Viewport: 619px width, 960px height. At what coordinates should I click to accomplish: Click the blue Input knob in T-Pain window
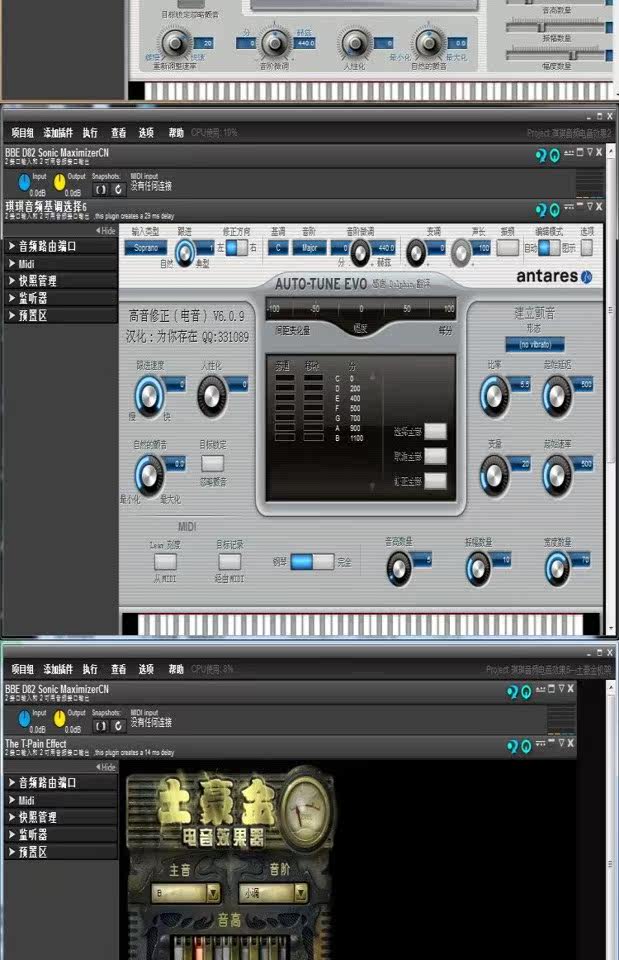pyautogui.click(x=24, y=718)
